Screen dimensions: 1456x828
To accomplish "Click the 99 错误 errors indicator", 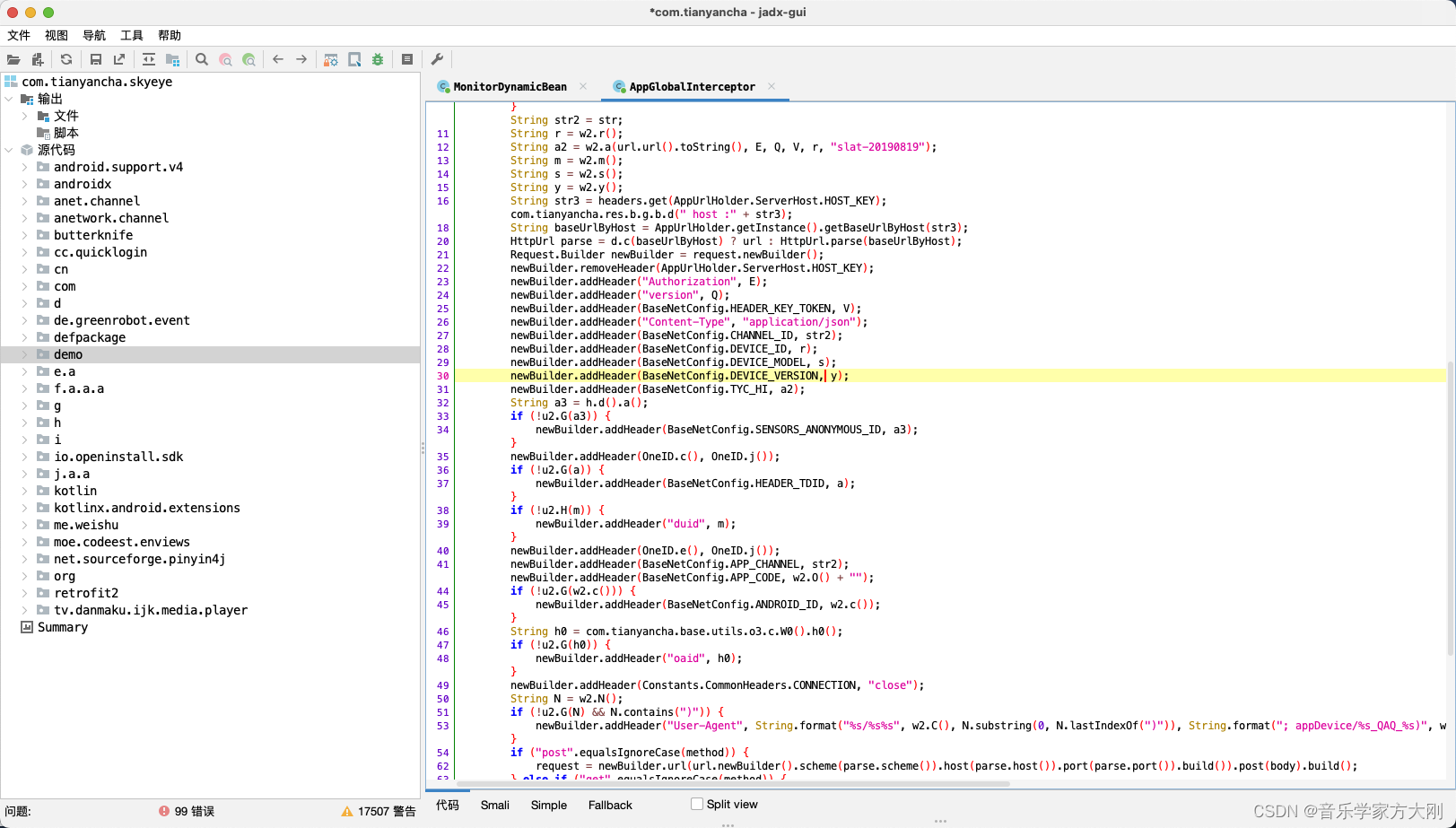I will [x=187, y=811].
